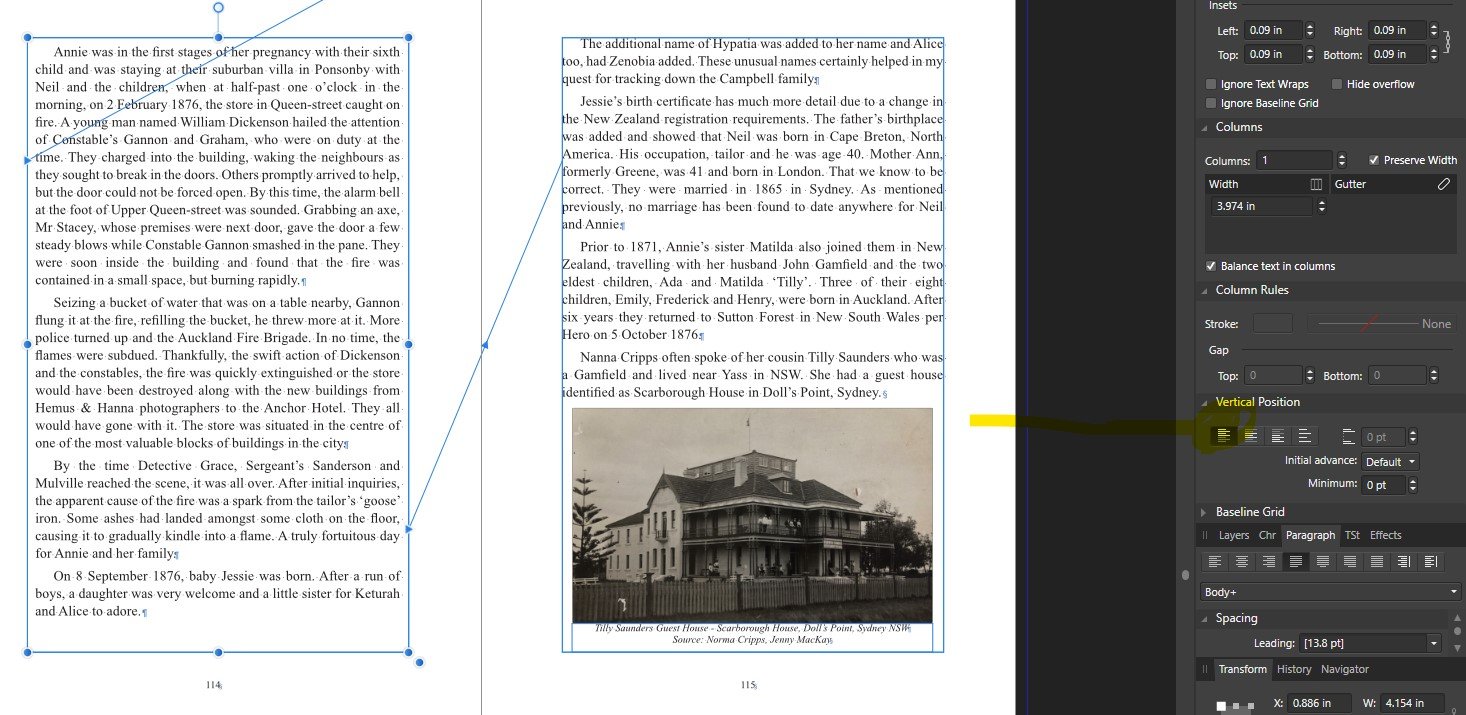Viewport: 1466px width, 715px height.
Task: Select the Paragraph tab
Action: pyautogui.click(x=1310, y=535)
